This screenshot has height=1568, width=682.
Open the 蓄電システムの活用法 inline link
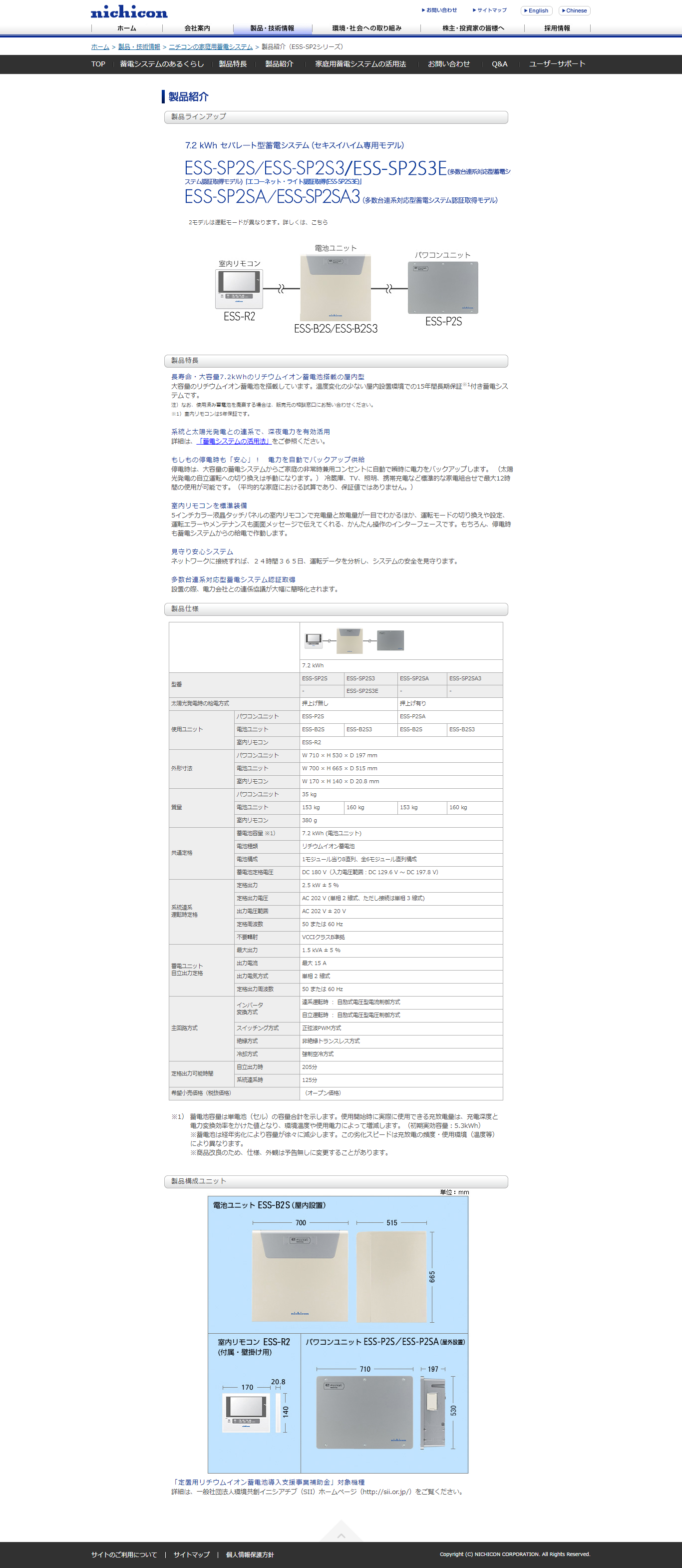234,441
